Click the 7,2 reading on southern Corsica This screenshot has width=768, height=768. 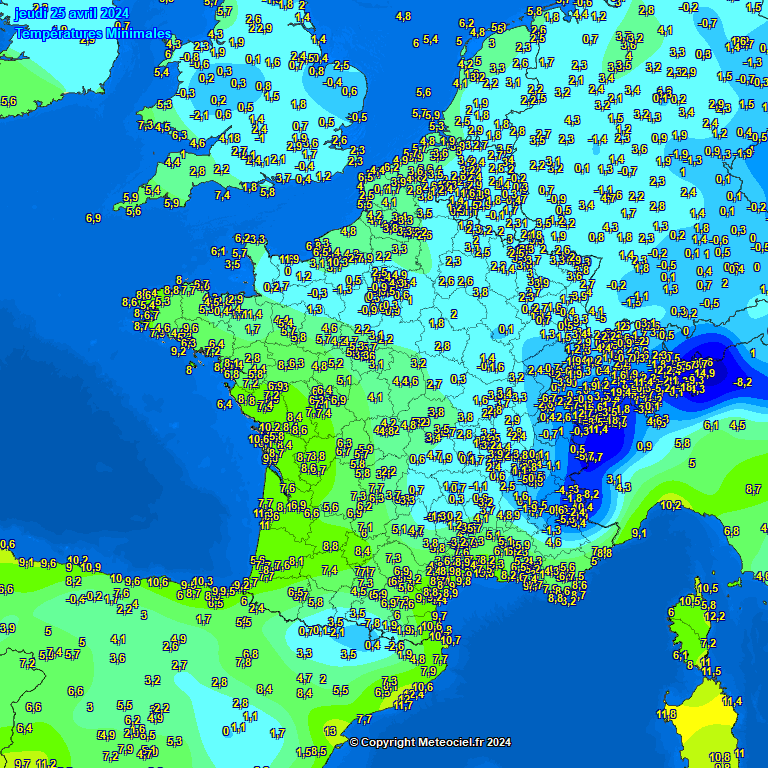[709, 645]
